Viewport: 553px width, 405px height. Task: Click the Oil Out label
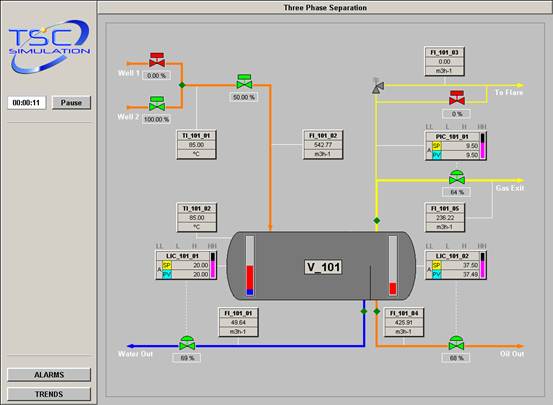point(512,354)
